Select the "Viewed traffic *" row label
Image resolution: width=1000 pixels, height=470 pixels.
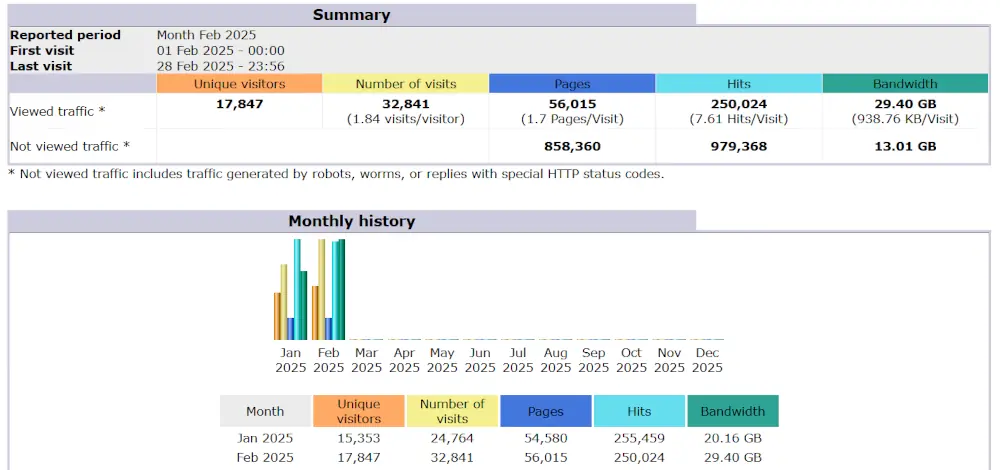tap(57, 111)
